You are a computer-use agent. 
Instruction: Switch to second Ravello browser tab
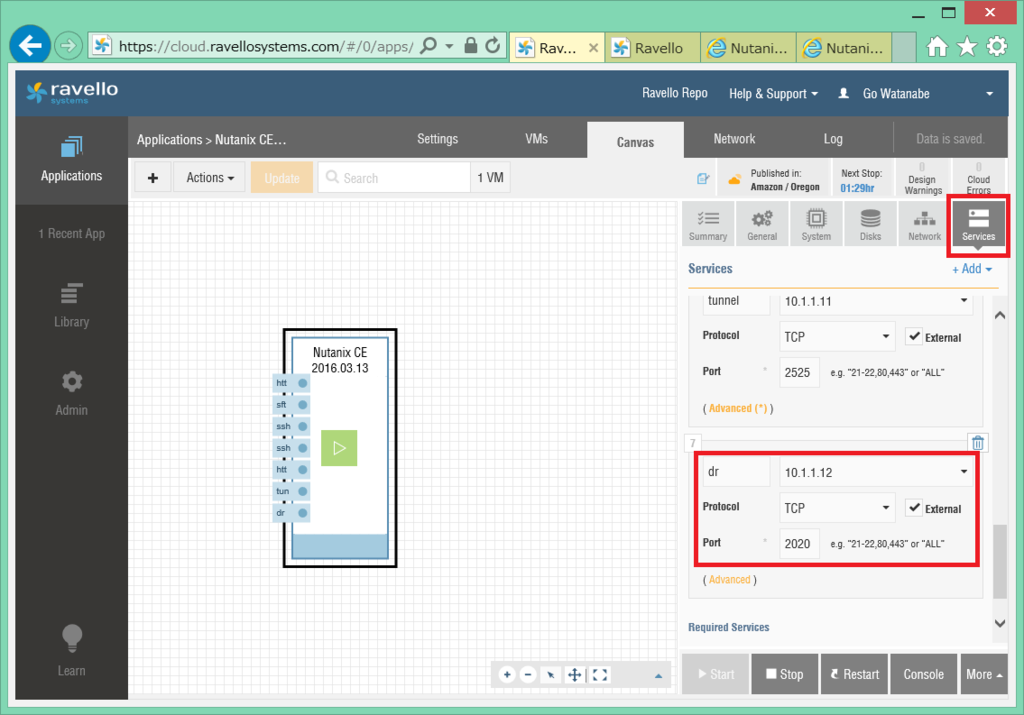pos(652,48)
